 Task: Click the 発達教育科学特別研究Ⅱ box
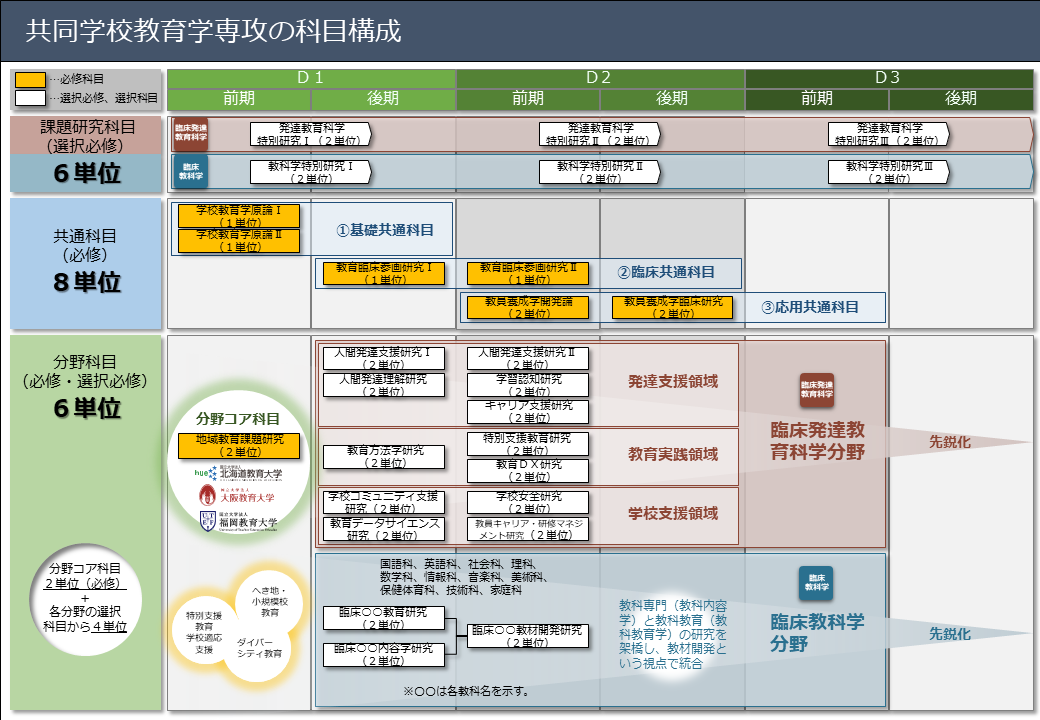pyautogui.click(x=600, y=134)
